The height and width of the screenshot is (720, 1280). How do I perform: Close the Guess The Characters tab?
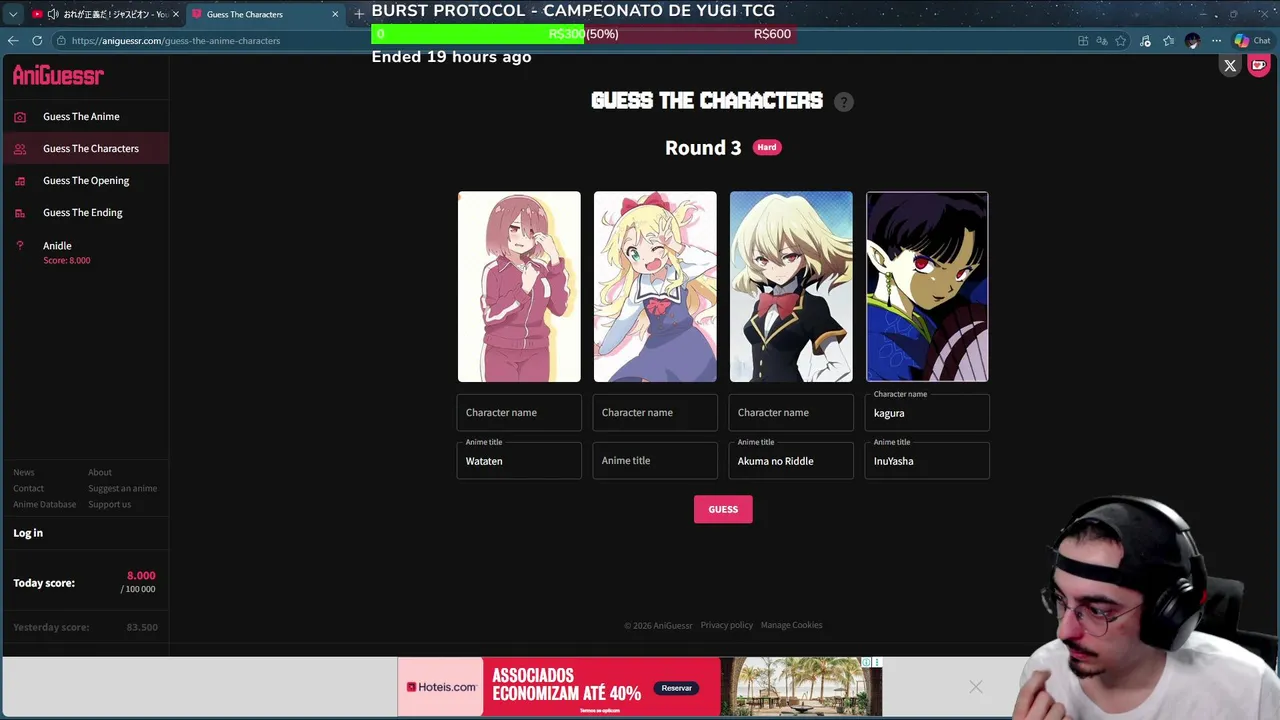pyautogui.click(x=335, y=14)
